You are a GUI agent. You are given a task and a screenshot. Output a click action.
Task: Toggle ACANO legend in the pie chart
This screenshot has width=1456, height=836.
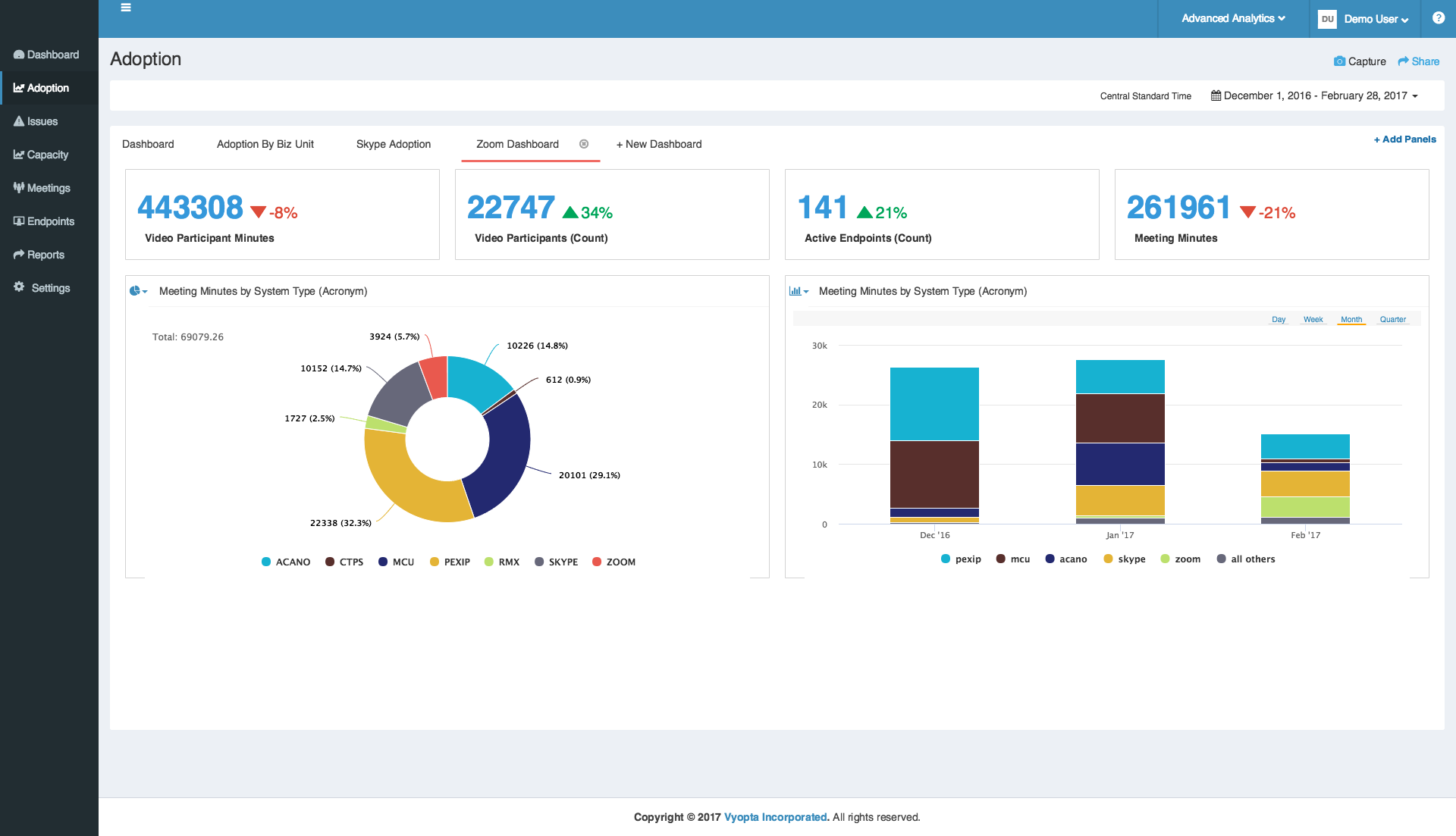click(x=286, y=562)
